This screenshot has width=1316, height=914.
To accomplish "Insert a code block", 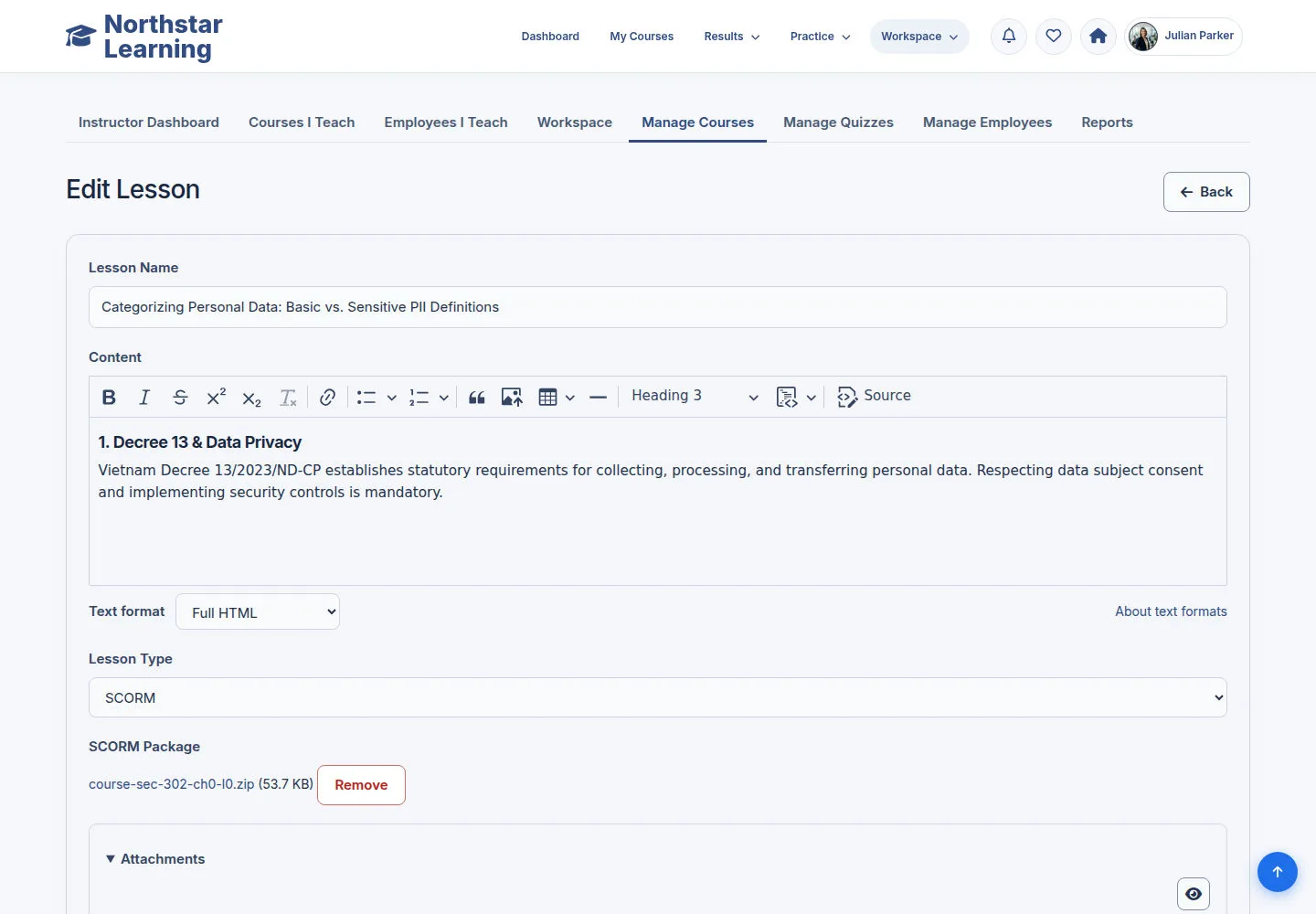I will (x=786, y=397).
